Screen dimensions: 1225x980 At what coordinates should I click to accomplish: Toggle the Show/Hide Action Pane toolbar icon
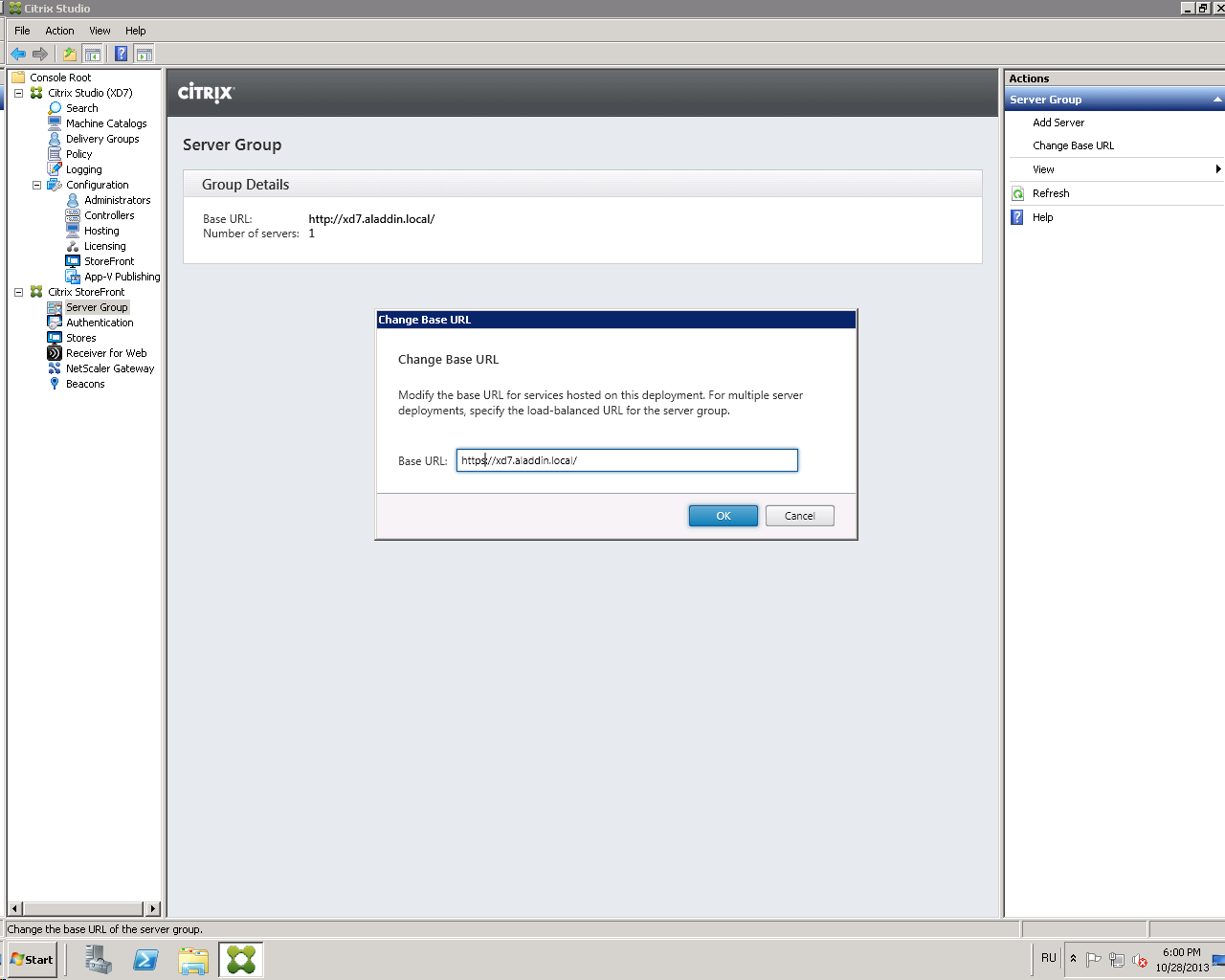(x=144, y=54)
